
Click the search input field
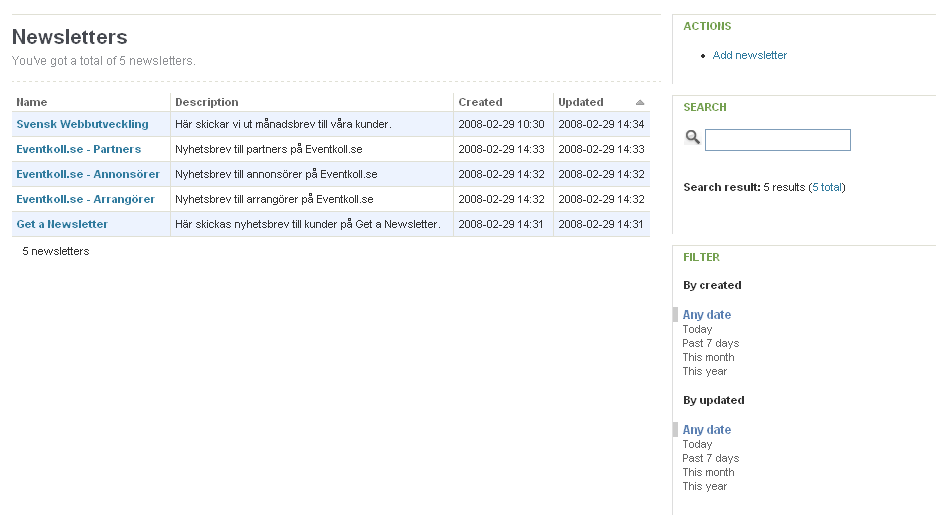click(777, 140)
